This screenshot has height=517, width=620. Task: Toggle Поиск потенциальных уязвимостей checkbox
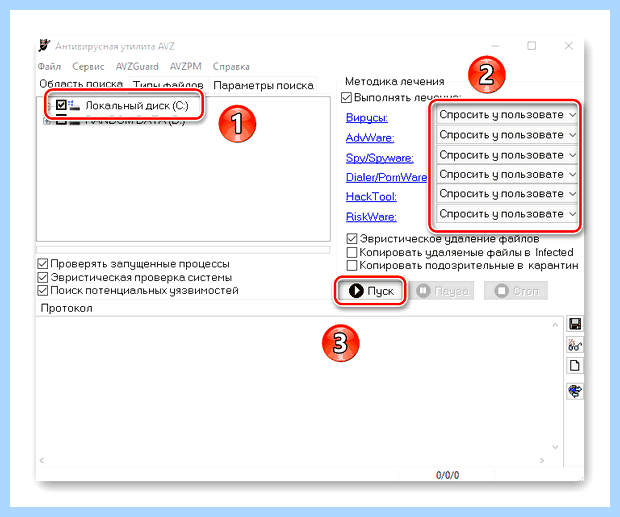click(x=42, y=291)
